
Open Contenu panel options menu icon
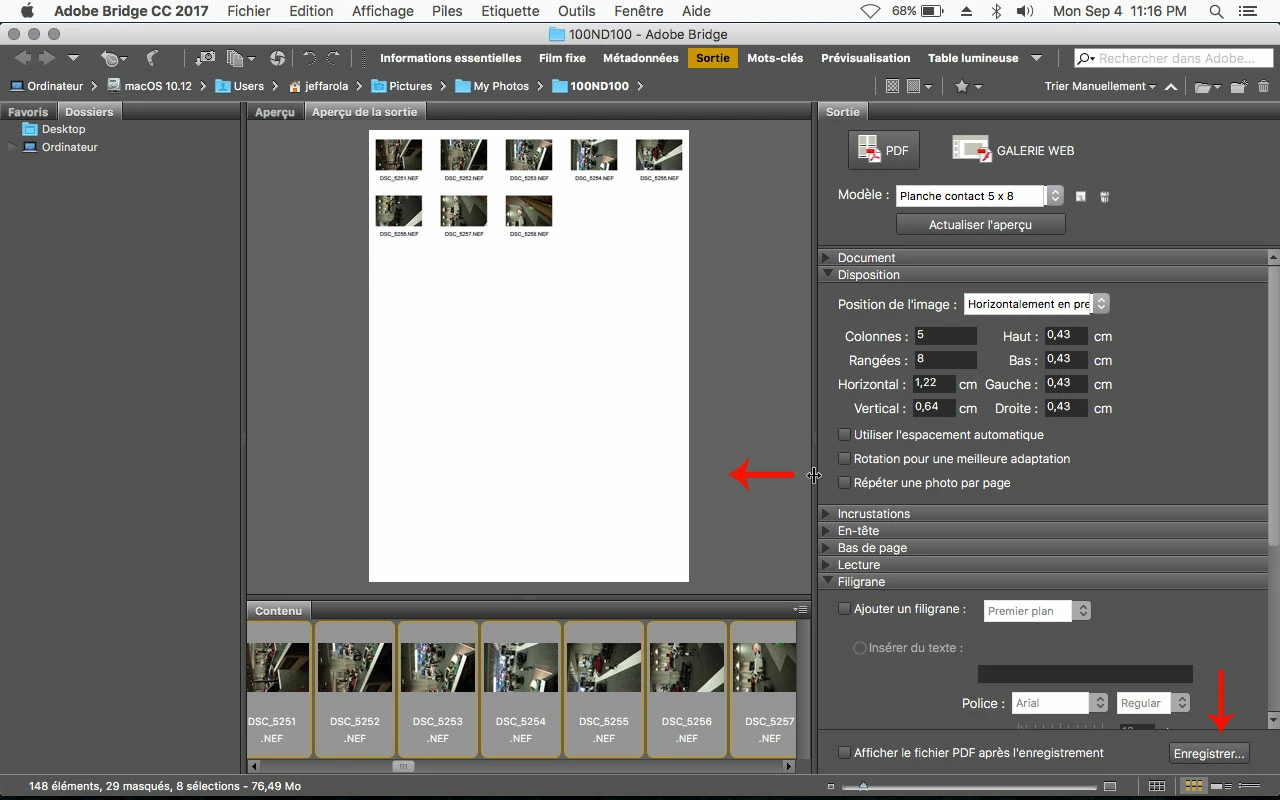(x=800, y=610)
